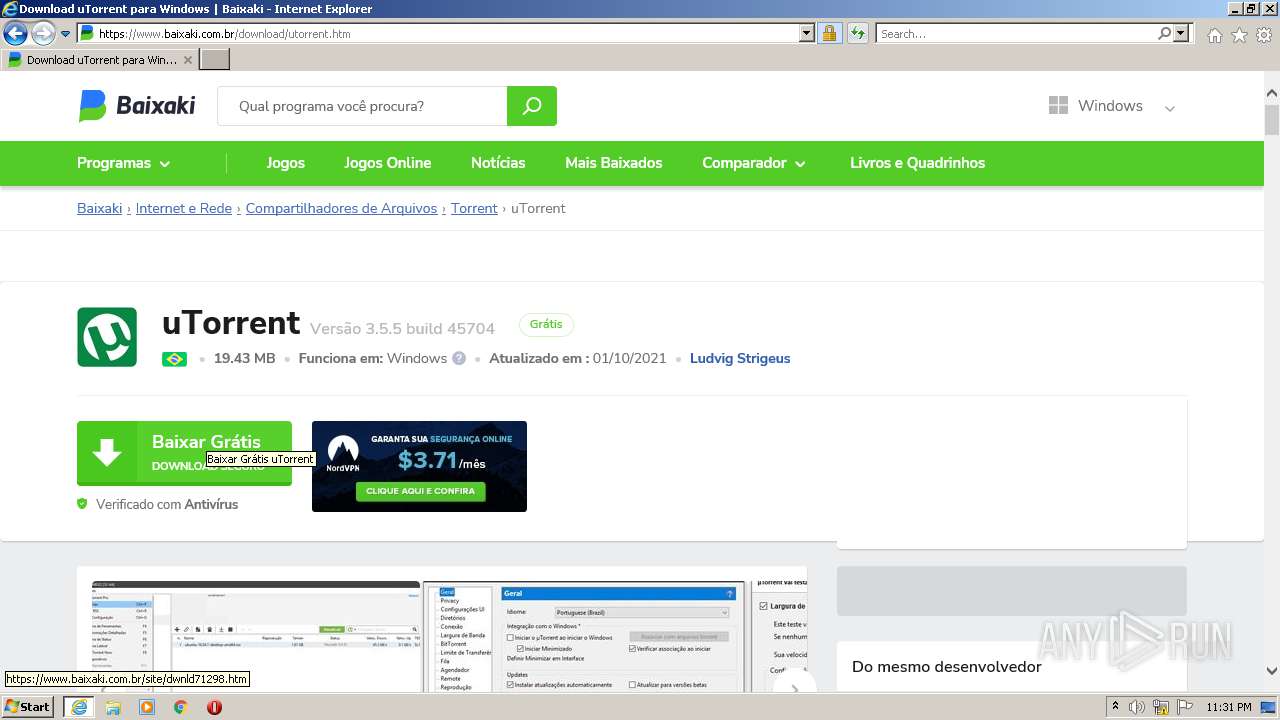Open a new tab button
This screenshot has width=1280, height=720.
(215, 60)
